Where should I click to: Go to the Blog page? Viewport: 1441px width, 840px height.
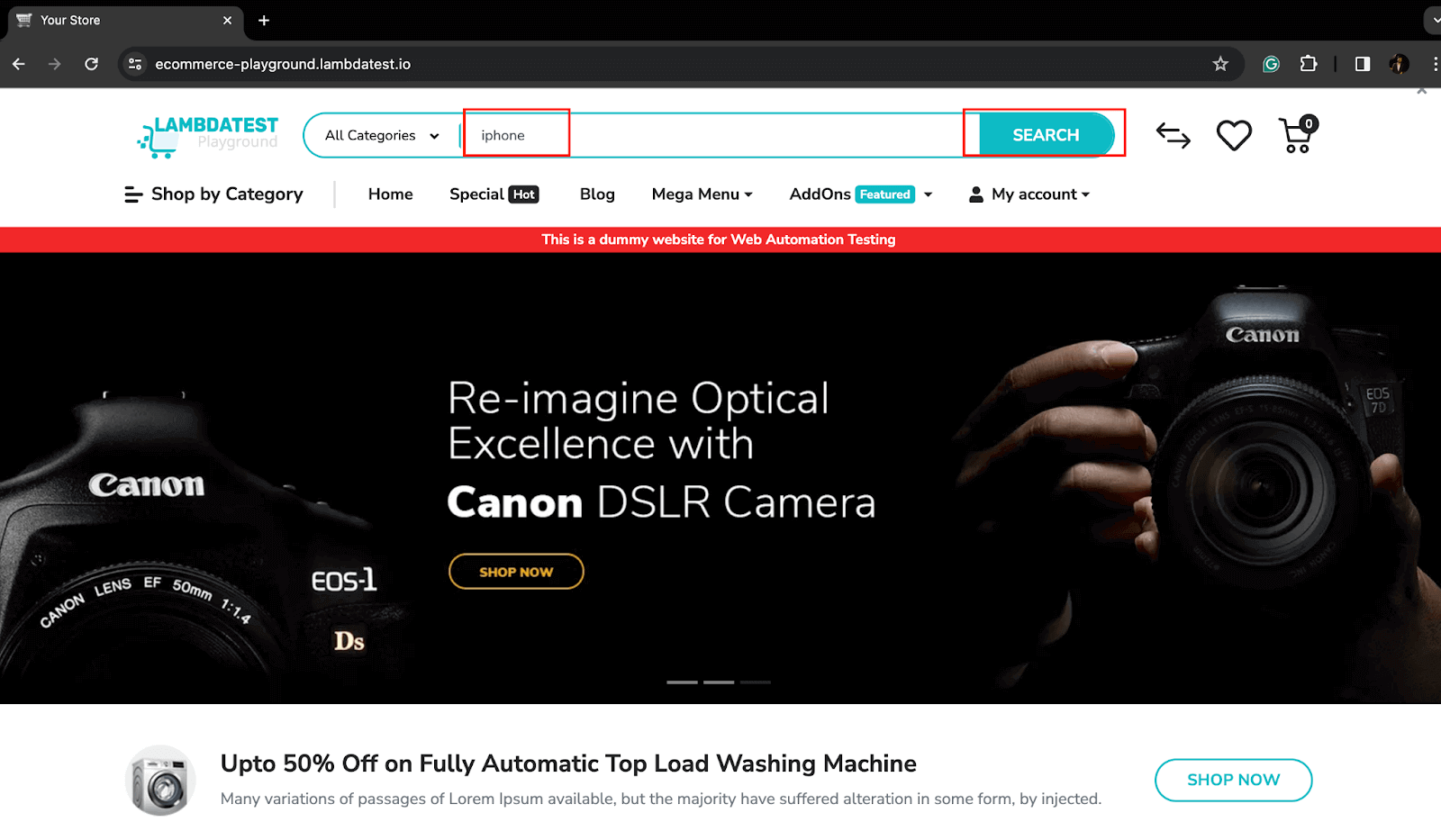click(597, 194)
